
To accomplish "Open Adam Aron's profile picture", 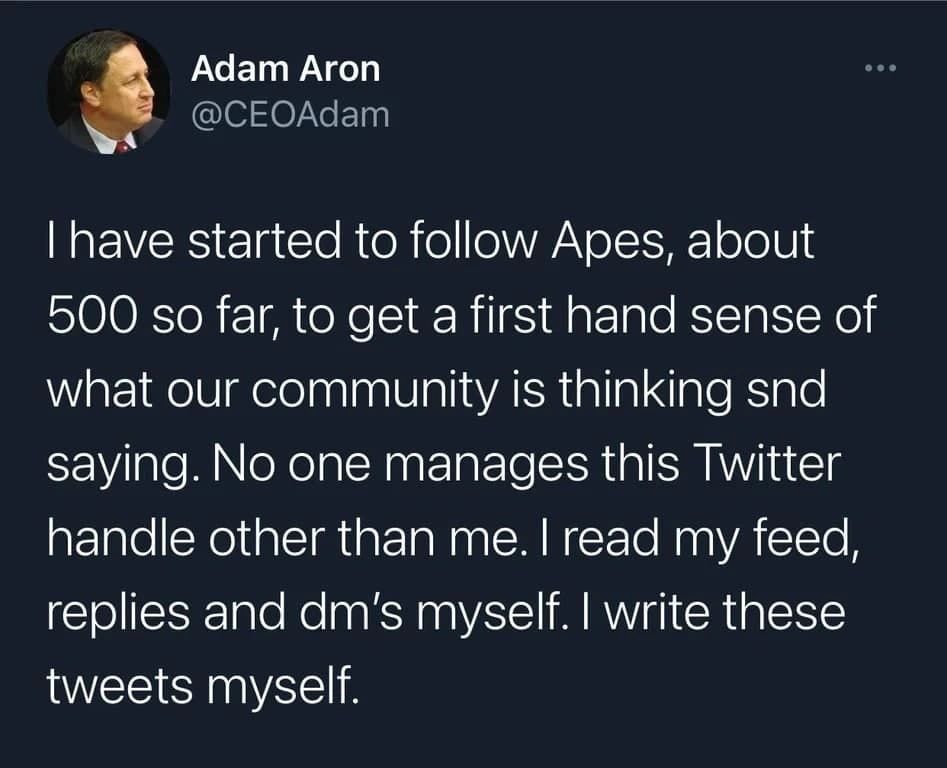I will (x=109, y=91).
